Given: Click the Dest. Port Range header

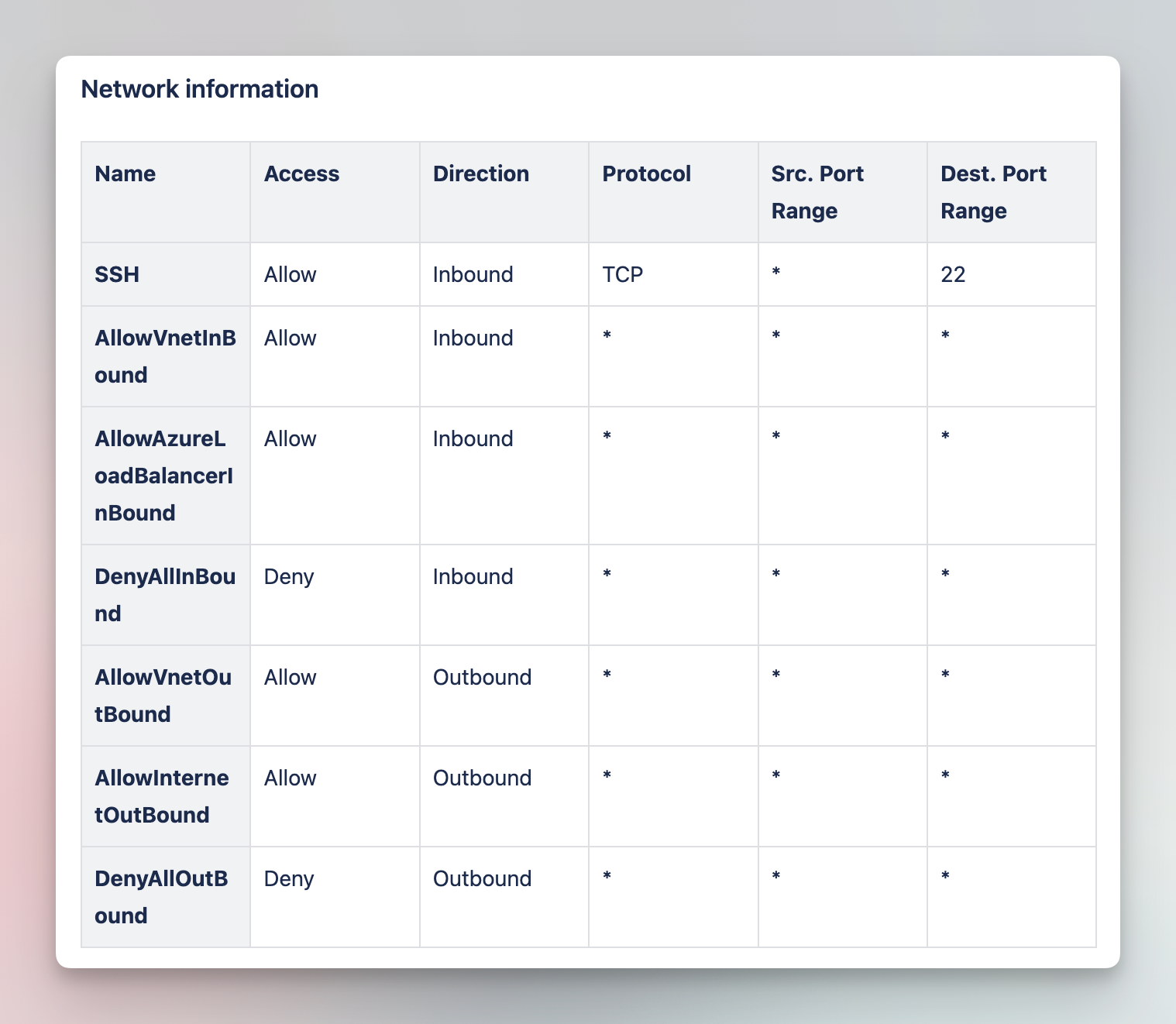Looking at the screenshot, I should pos(992,192).
